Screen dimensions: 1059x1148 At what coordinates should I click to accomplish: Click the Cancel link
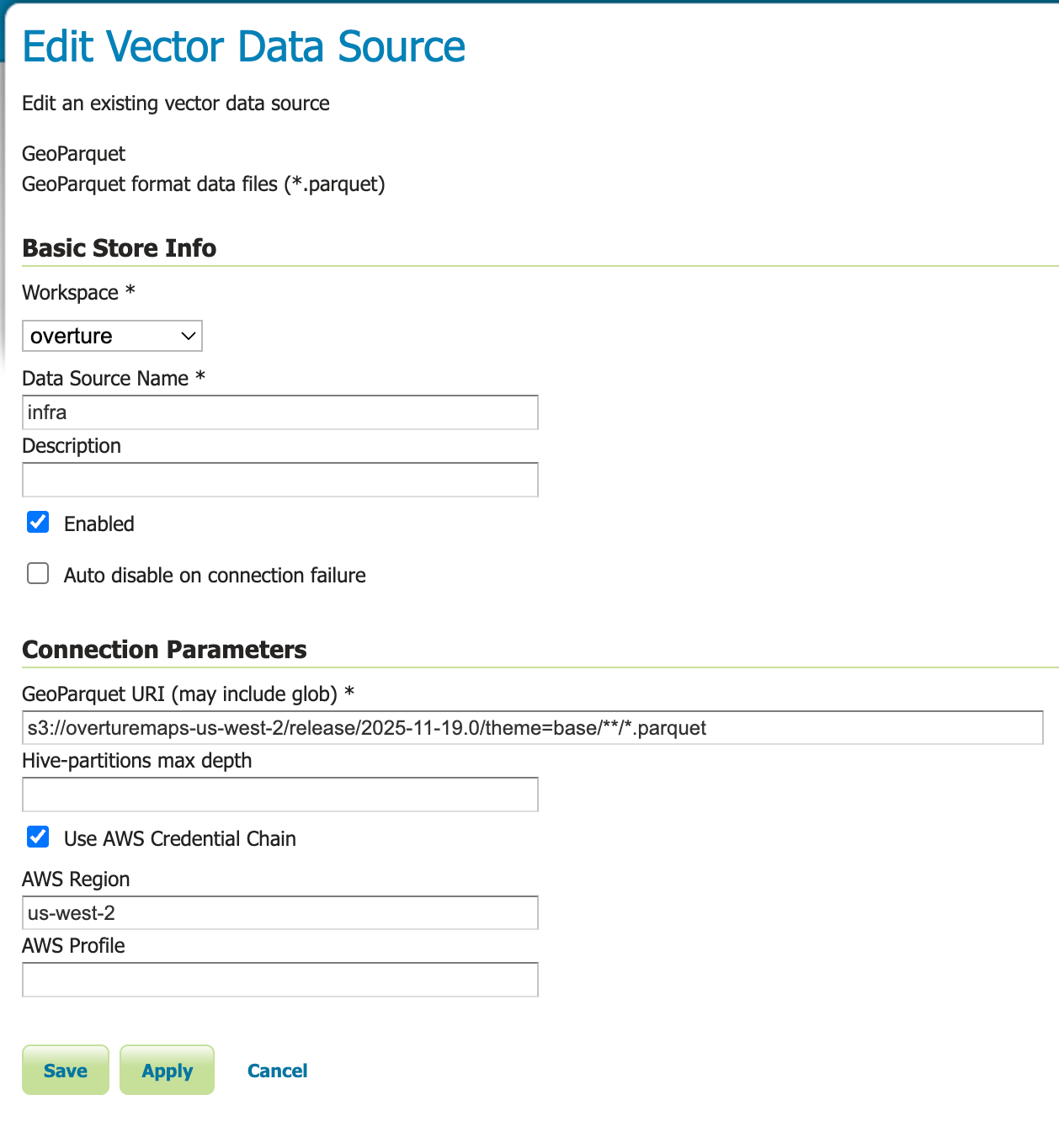point(277,1070)
